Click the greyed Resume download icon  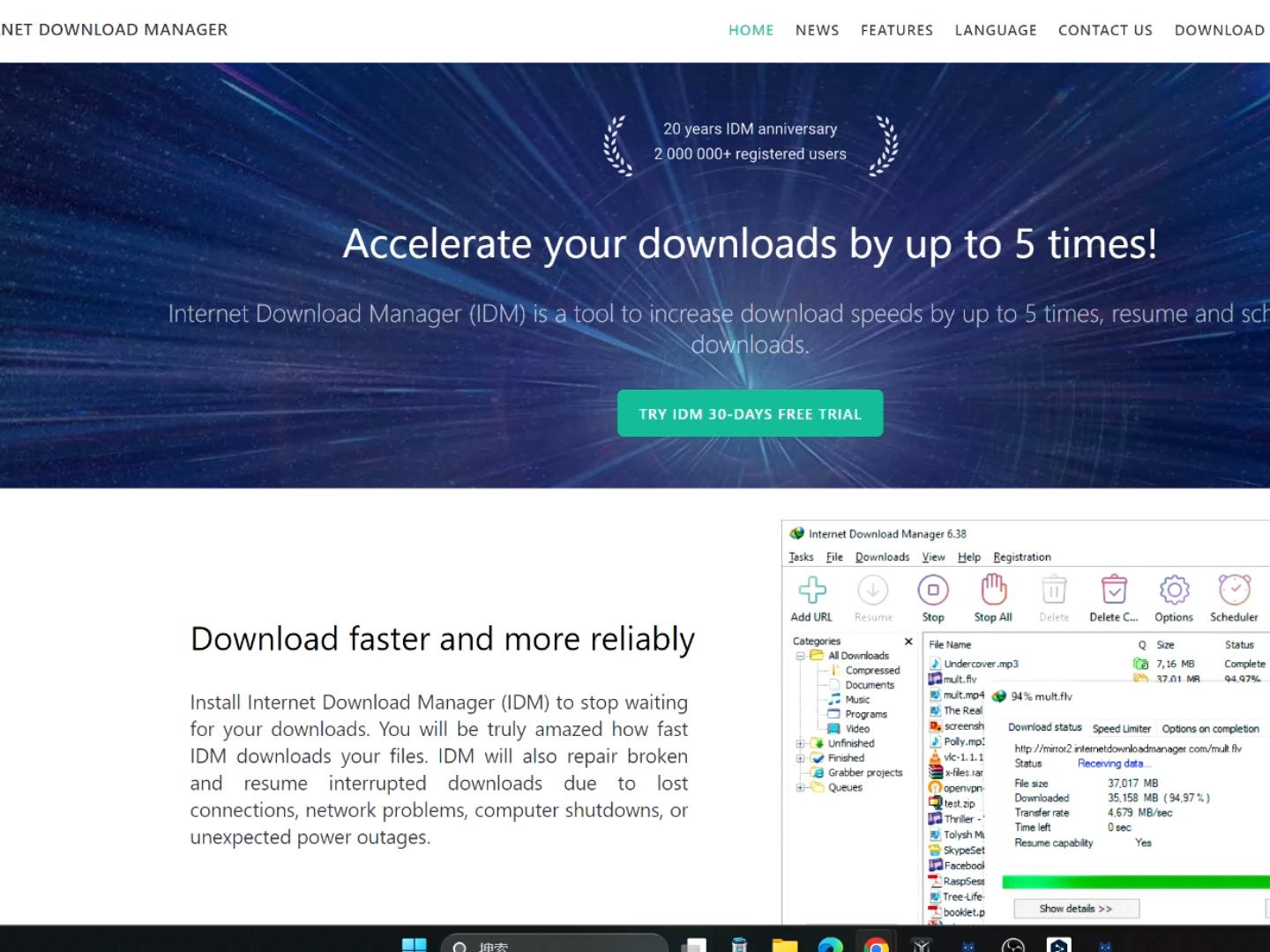(x=873, y=590)
